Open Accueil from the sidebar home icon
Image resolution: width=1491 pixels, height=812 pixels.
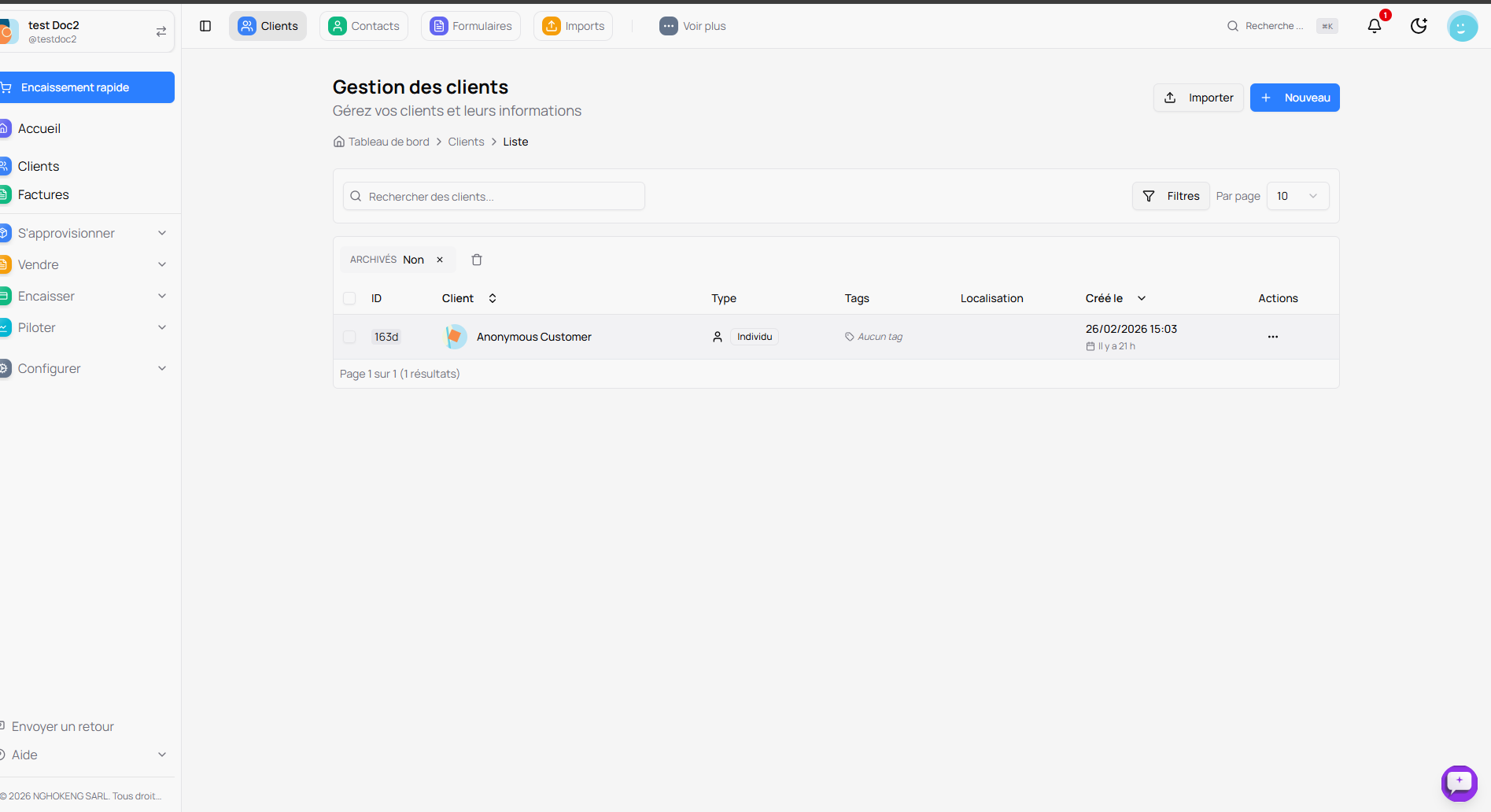(x=6, y=127)
